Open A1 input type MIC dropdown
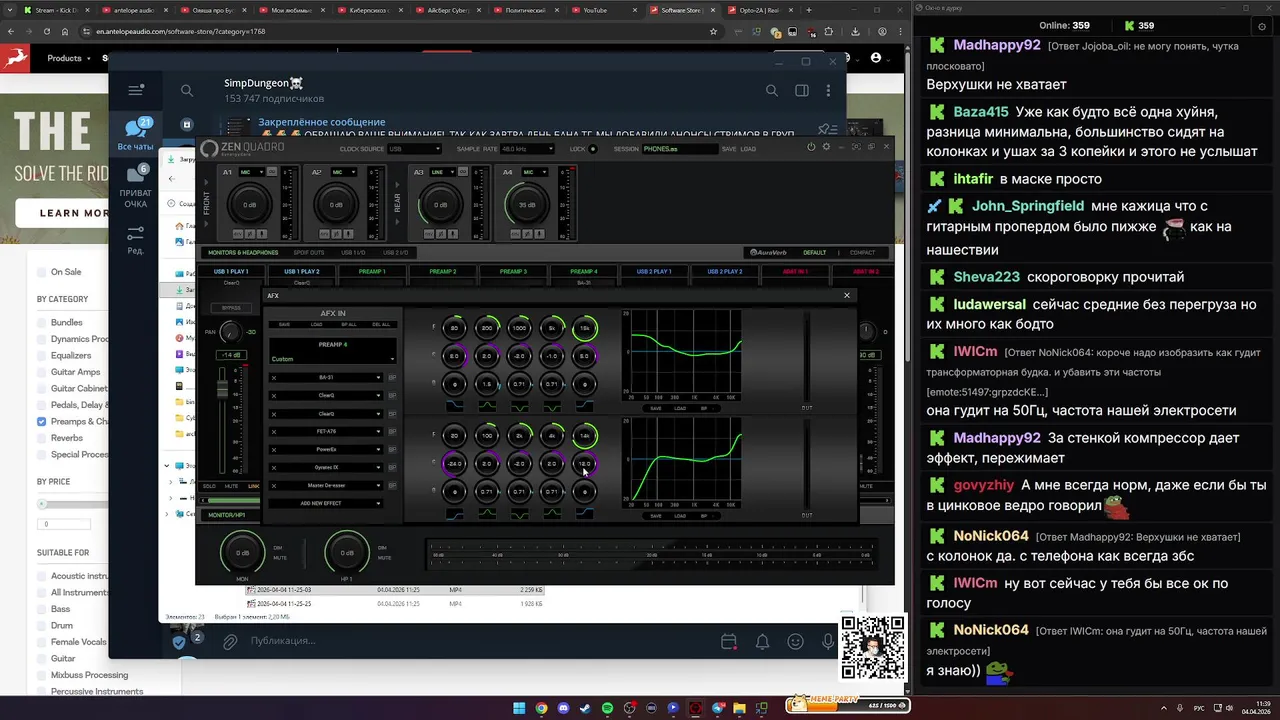The image size is (1280, 720). [250, 172]
